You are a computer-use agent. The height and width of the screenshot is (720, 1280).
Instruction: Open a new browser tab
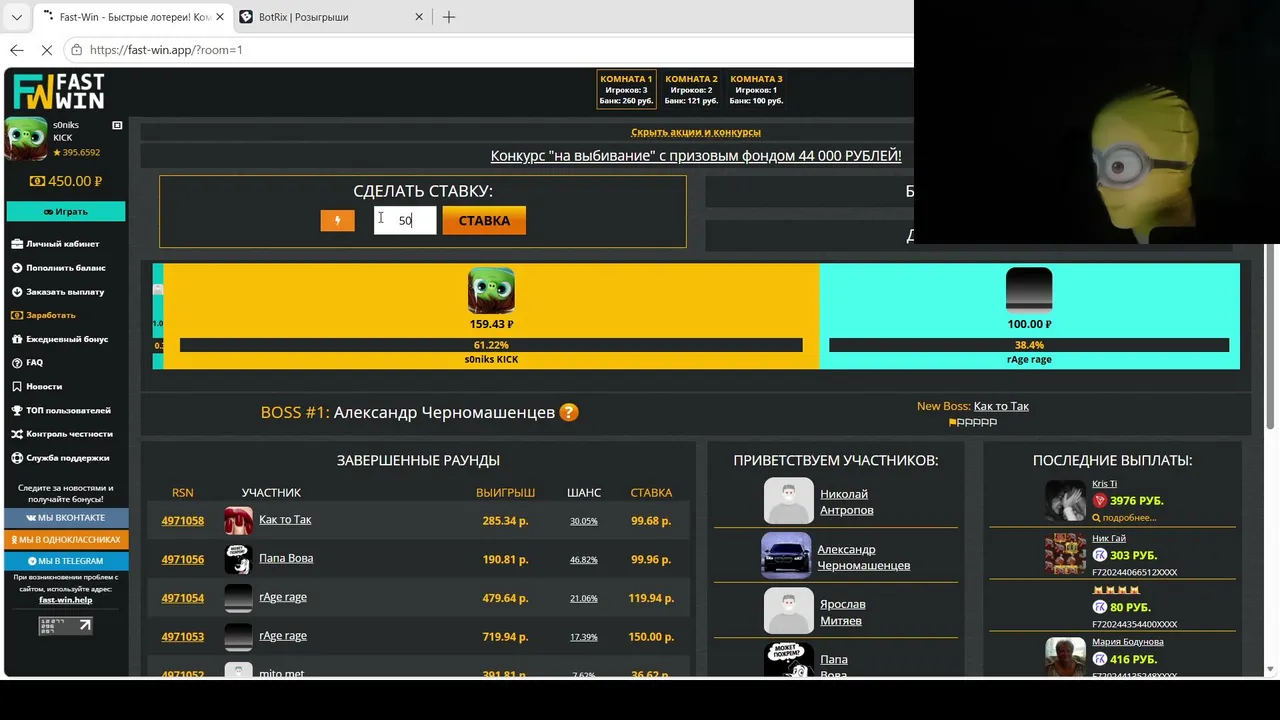tap(449, 17)
